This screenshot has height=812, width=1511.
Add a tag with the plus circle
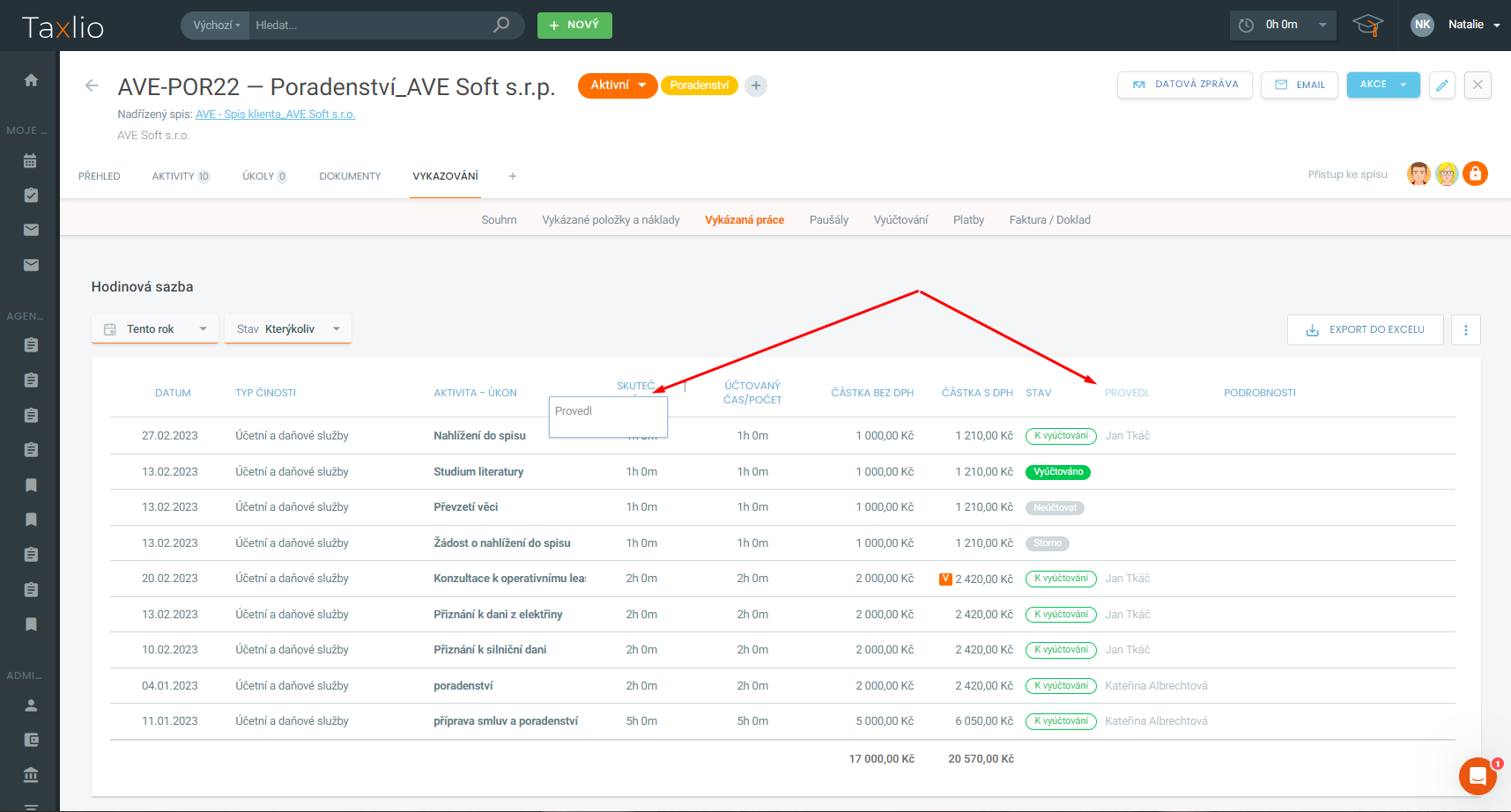755,85
